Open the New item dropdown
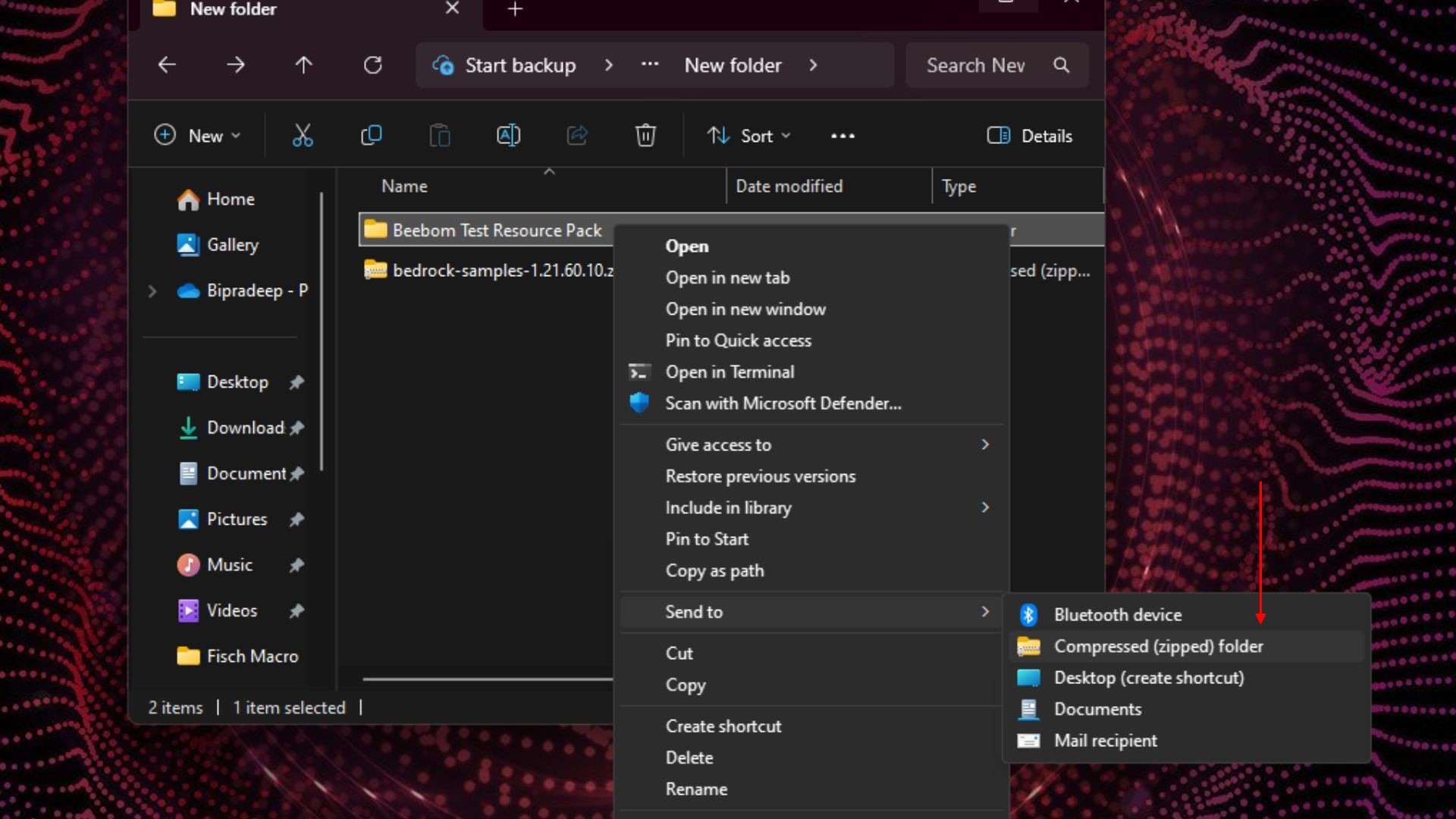Viewport: 1456px width, 819px height. pyautogui.click(x=197, y=136)
